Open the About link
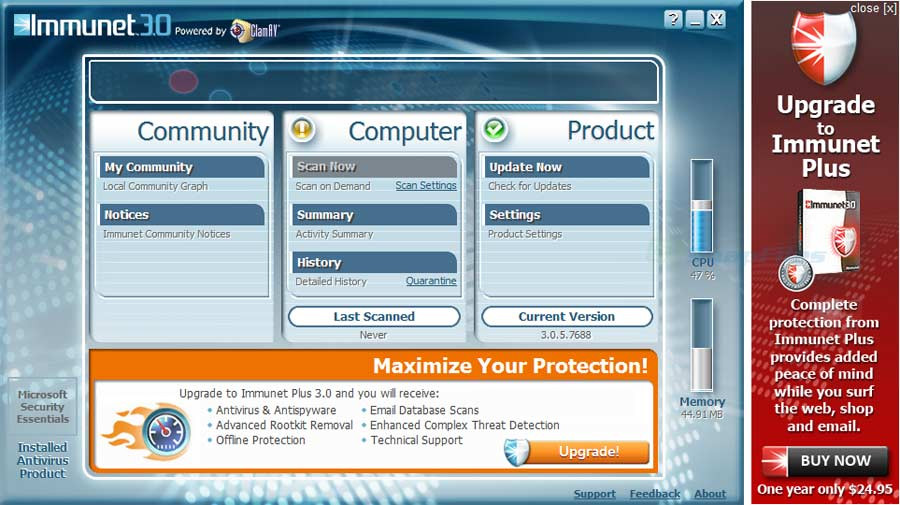 (x=710, y=494)
